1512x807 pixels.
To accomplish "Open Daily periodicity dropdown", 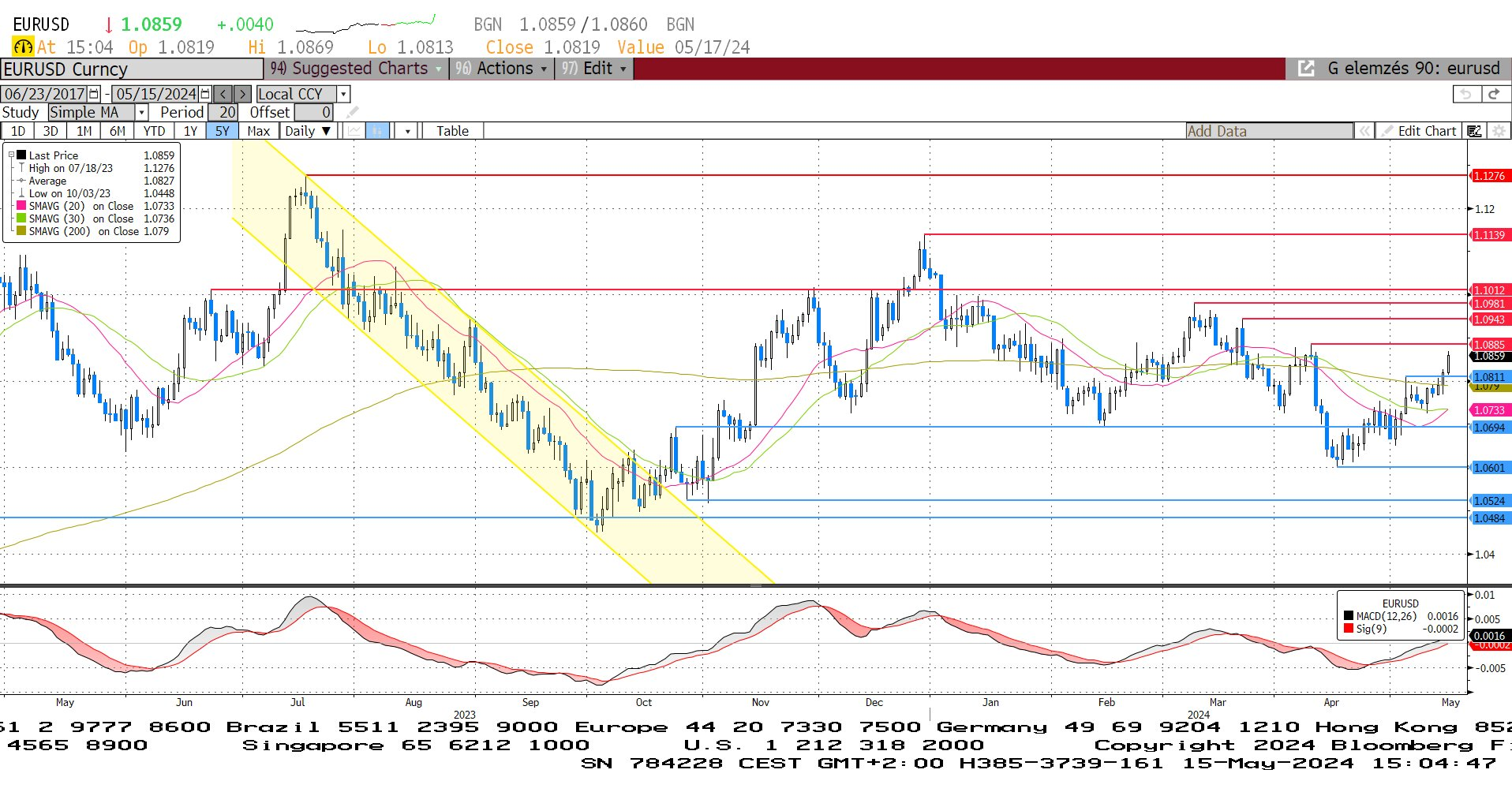I will [x=309, y=131].
